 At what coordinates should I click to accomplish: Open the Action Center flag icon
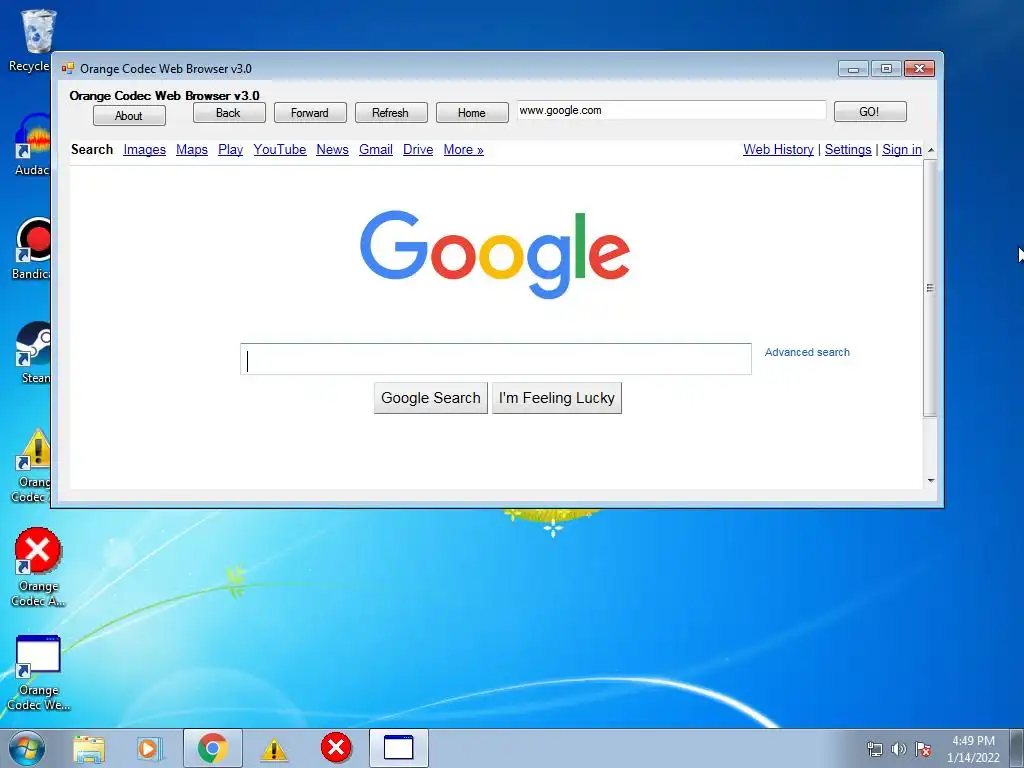pyautogui.click(x=923, y=749)
